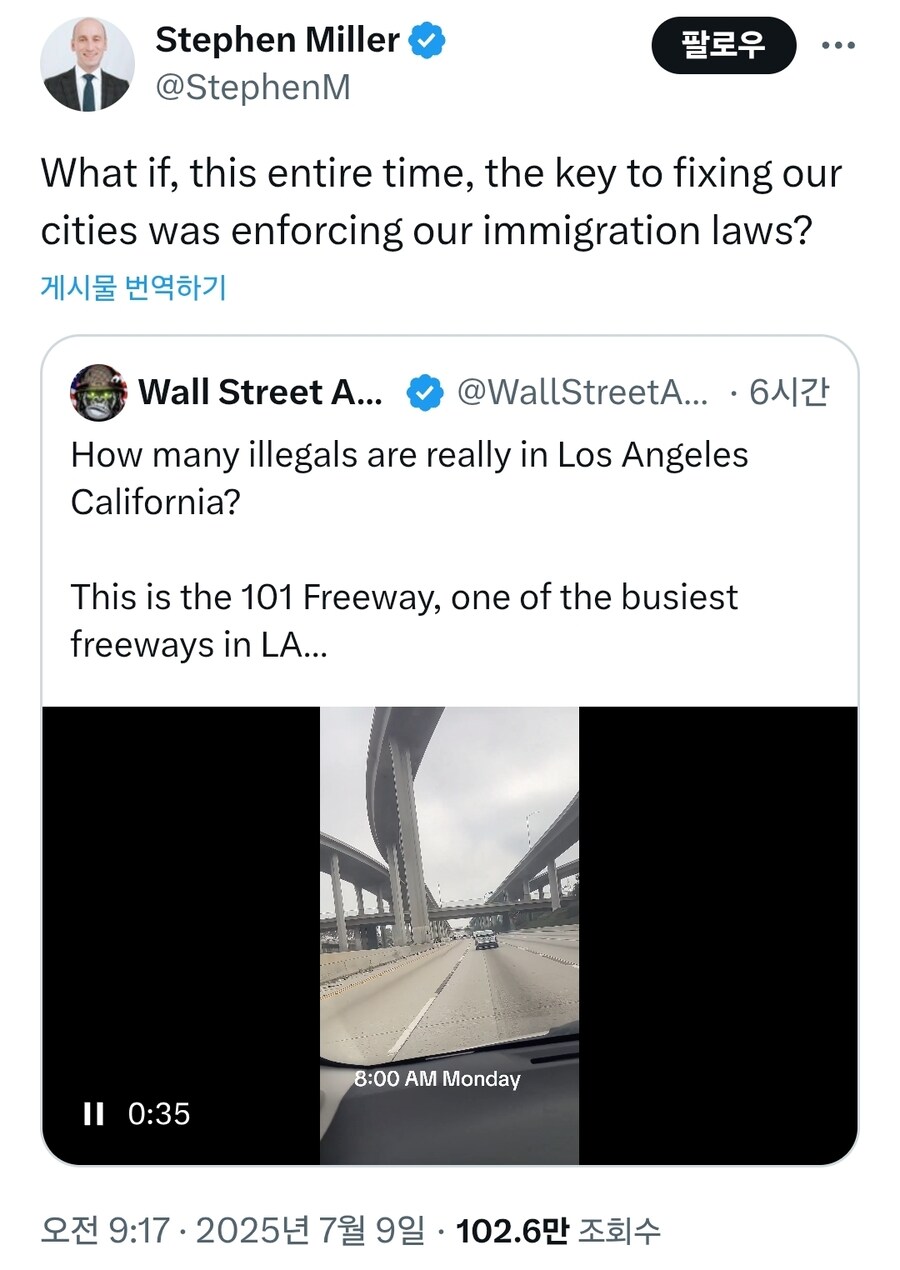Open the 오전 9:17 post timestamp
Screen dimensions: 900x1270
point(104,1231)
